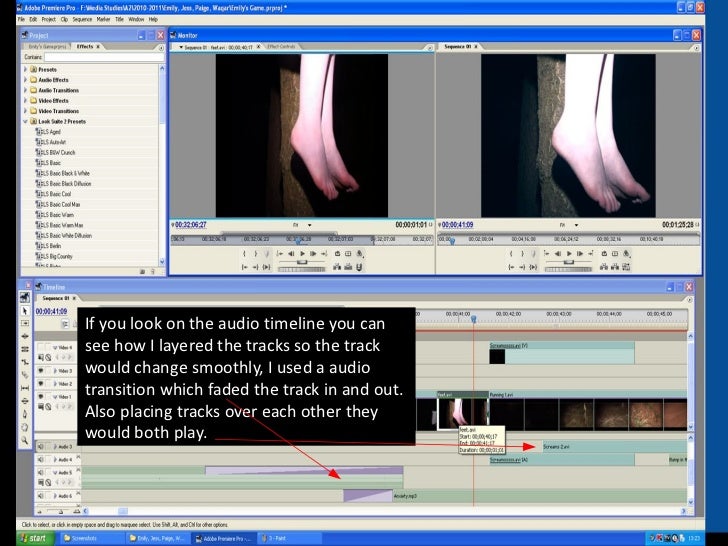
Task: Play the sequence in the program monitor
Action: click(x=569, y=254)
